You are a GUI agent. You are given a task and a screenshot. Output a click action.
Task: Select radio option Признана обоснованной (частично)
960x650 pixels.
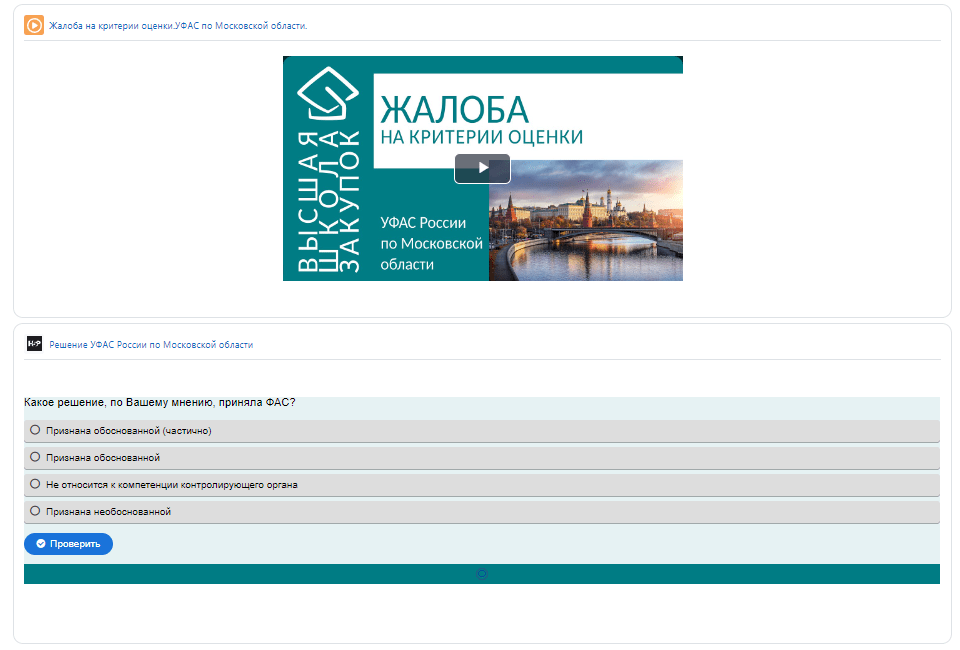tap(36, 430)
